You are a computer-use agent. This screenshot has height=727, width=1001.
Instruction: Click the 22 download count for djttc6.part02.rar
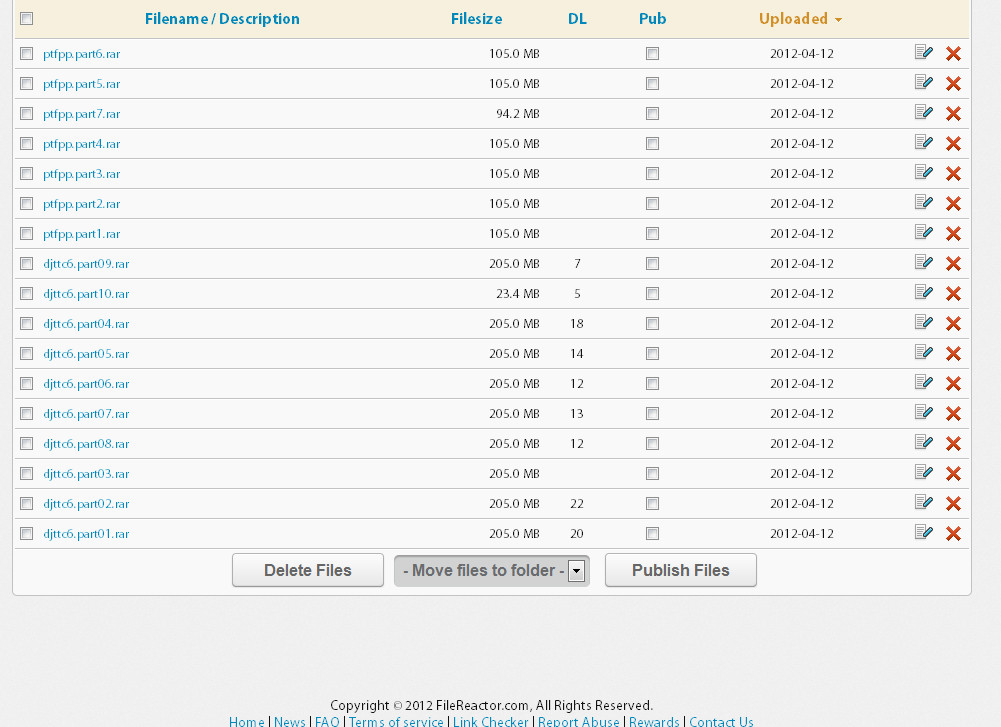(576, 504)
